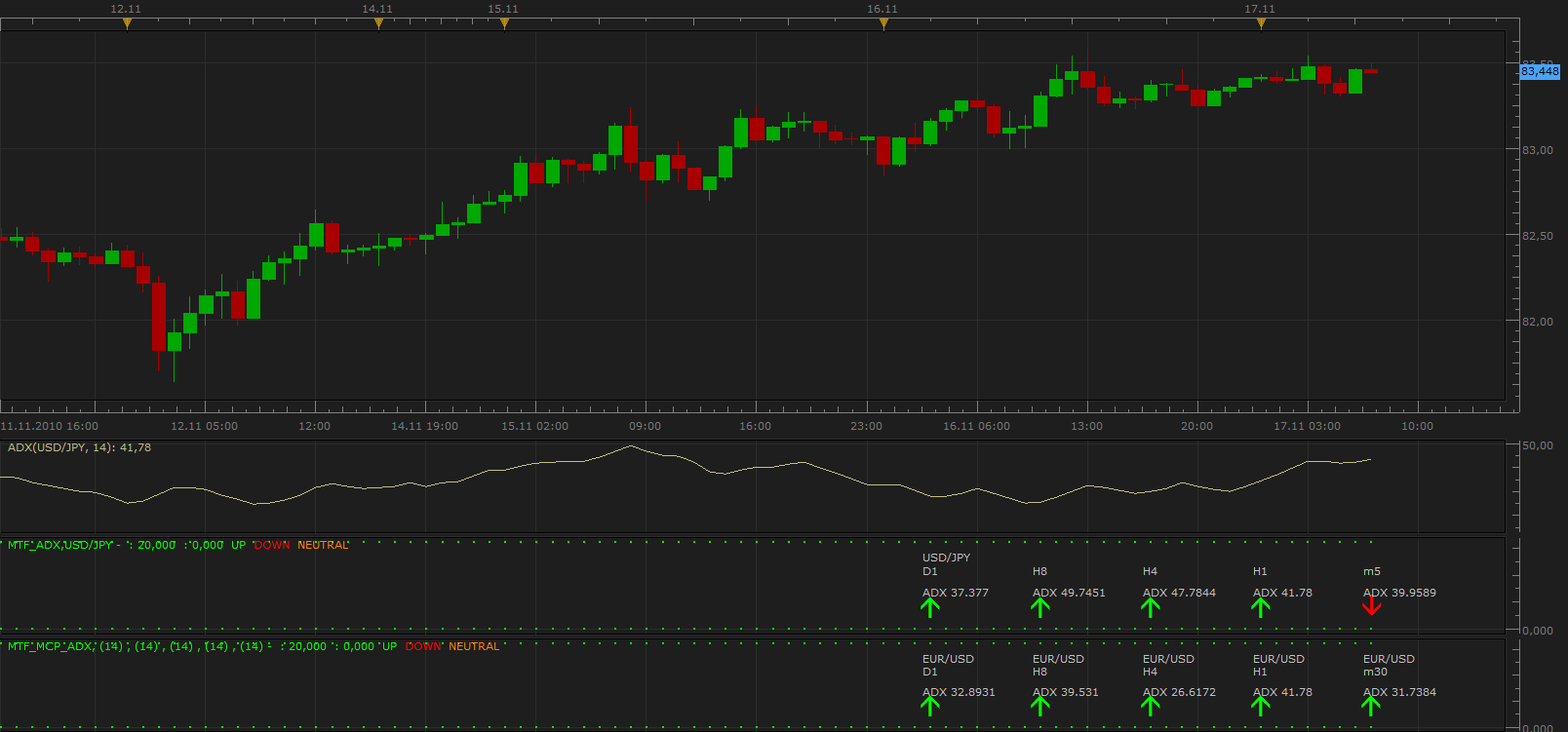Click the 15.11 02:00 time label
1568x732 pixels.
(534, 426)
